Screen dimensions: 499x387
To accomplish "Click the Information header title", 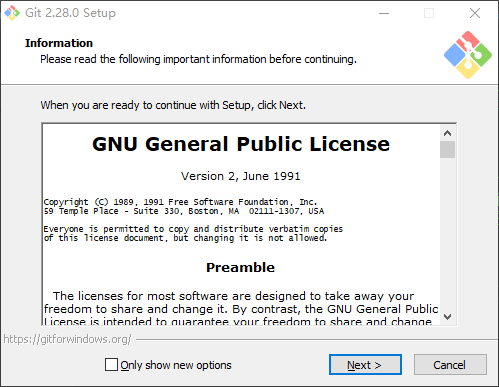I will 59,43.
